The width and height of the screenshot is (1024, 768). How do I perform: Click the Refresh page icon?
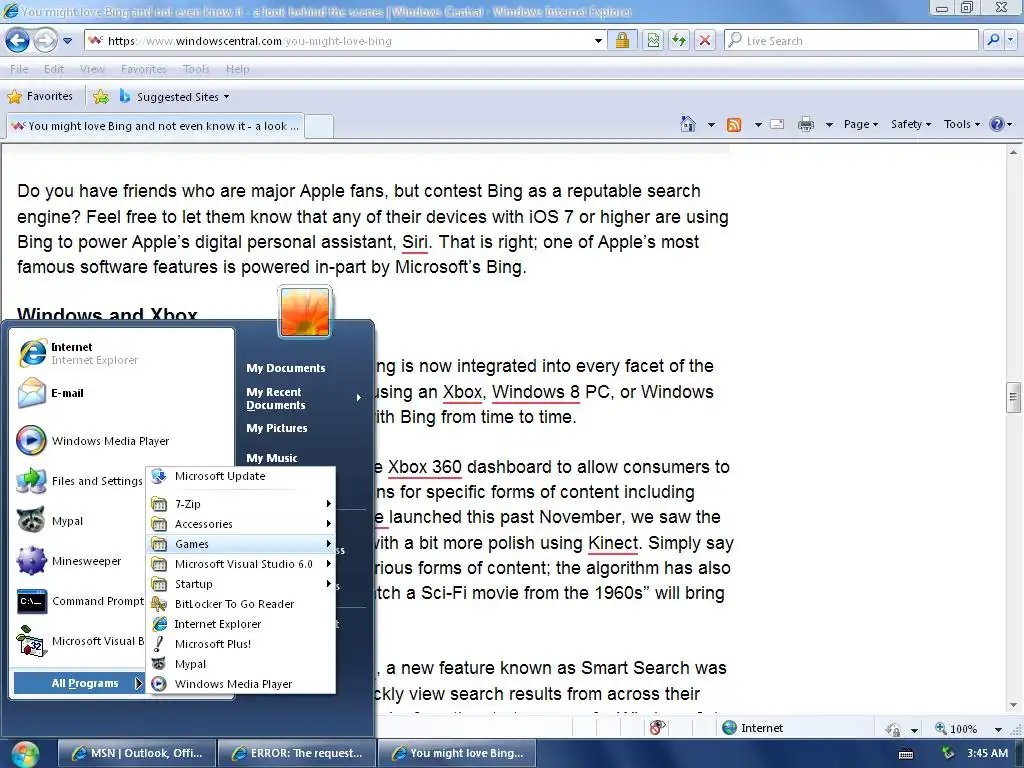tap(679, 40)
